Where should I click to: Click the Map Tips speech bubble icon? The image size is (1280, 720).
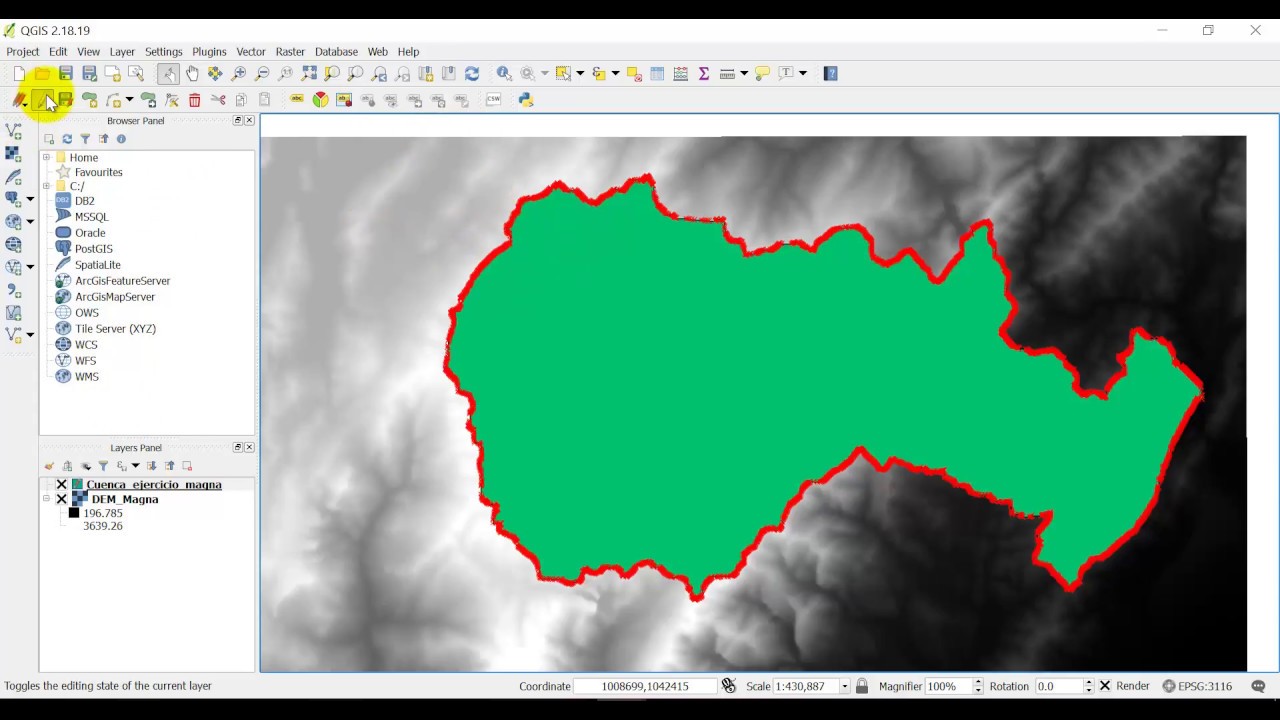click(763, 74)
